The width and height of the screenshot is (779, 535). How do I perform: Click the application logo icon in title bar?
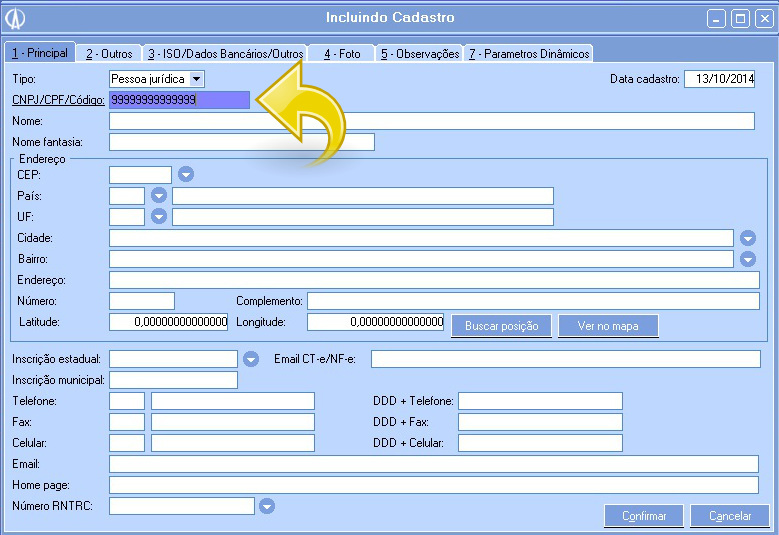15,18
